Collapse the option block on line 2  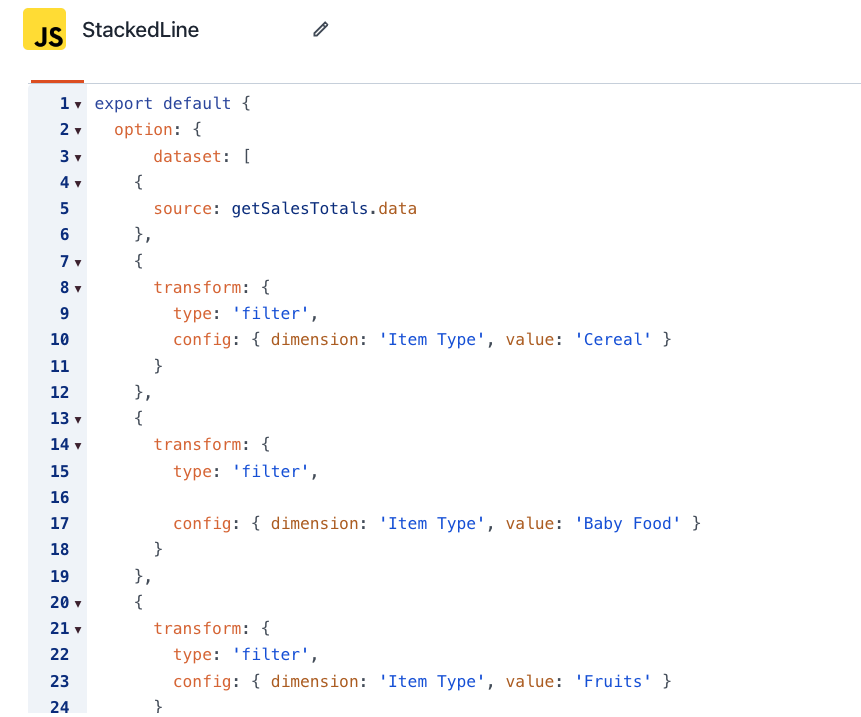[78, 131]
